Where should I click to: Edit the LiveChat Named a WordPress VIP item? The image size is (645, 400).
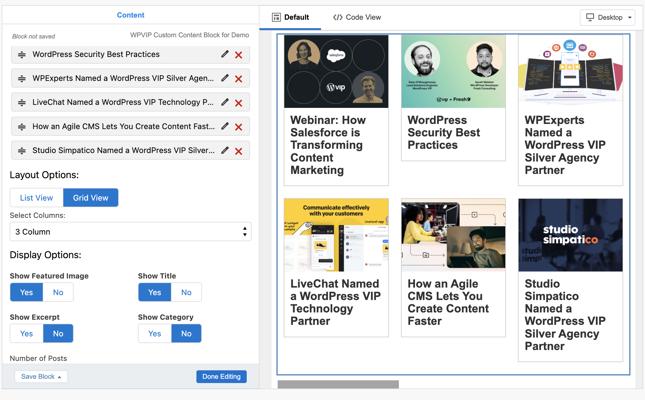[225, 102]
